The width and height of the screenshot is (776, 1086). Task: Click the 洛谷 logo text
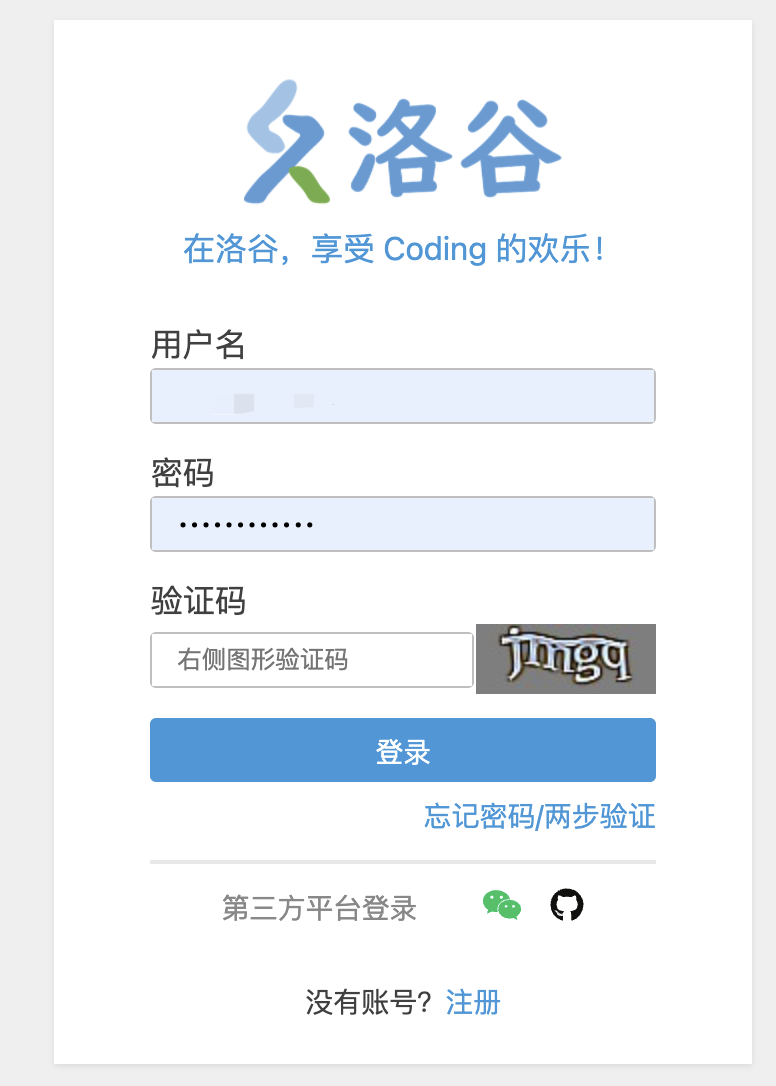tap(454, 147)
